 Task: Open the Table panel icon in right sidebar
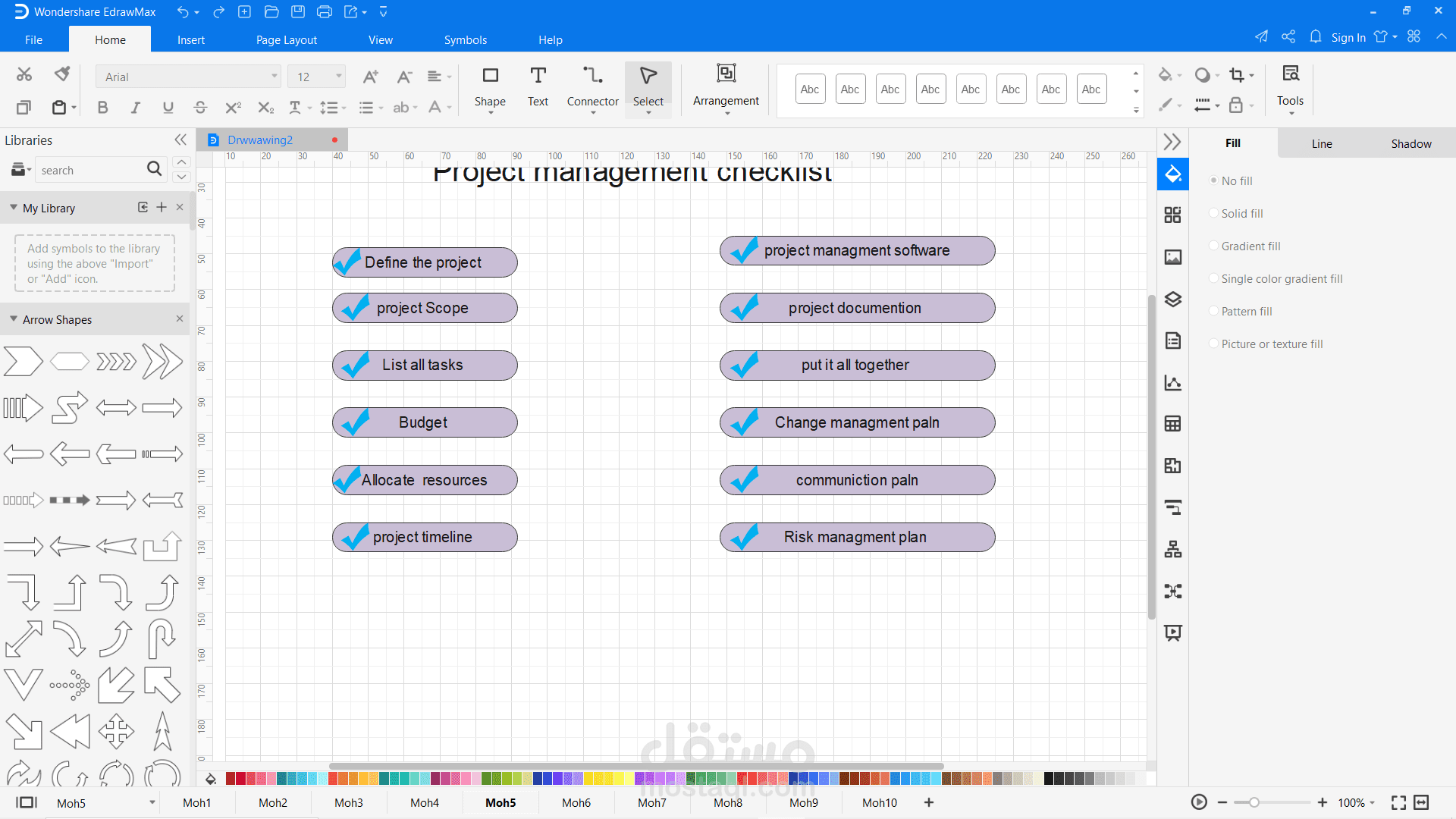1173,424
